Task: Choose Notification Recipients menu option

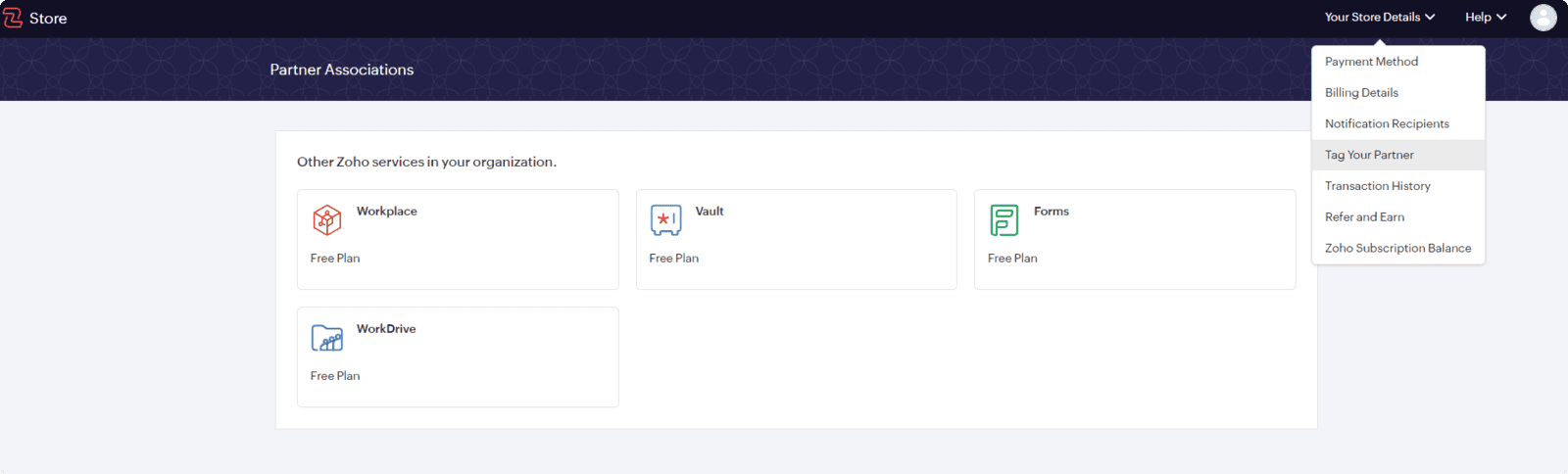Action: click(x=1398, y=124)
